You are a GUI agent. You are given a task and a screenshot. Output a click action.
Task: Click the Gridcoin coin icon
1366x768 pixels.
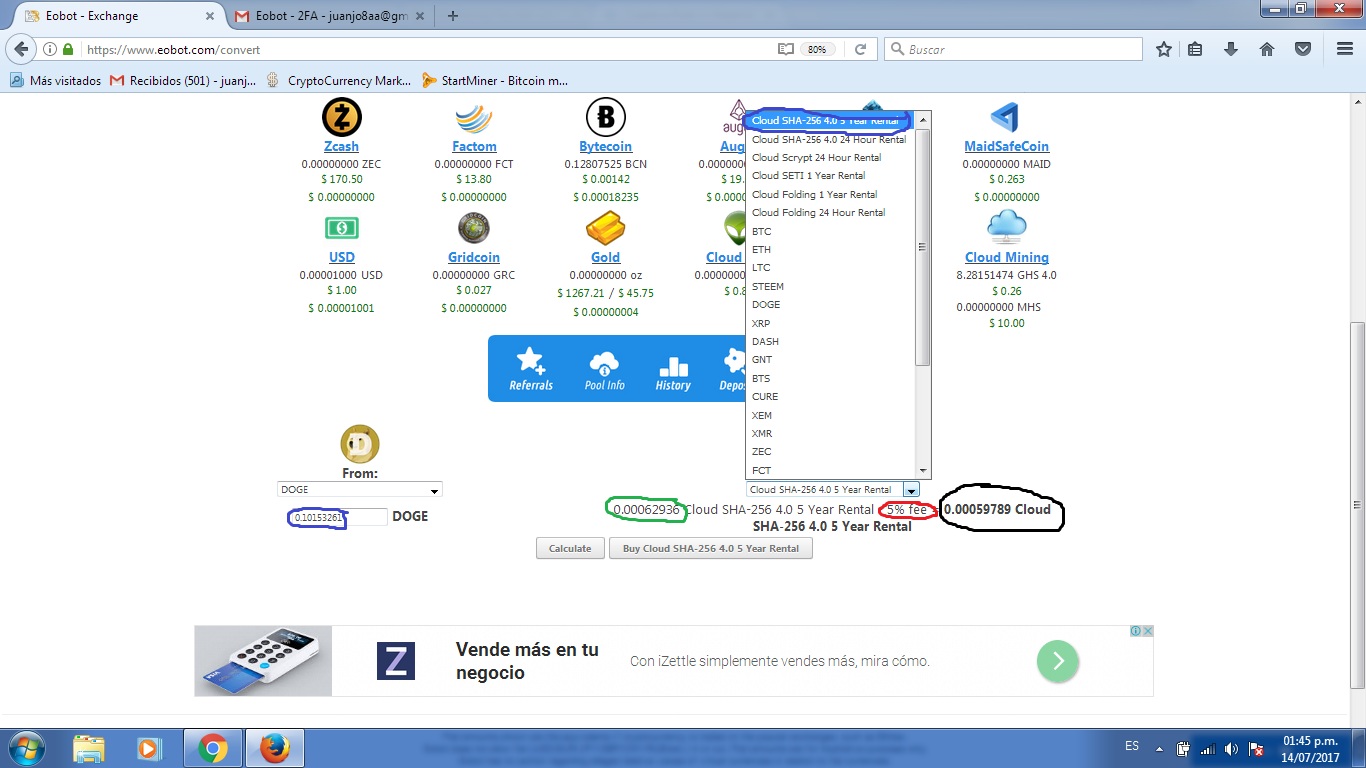point(474,229)
